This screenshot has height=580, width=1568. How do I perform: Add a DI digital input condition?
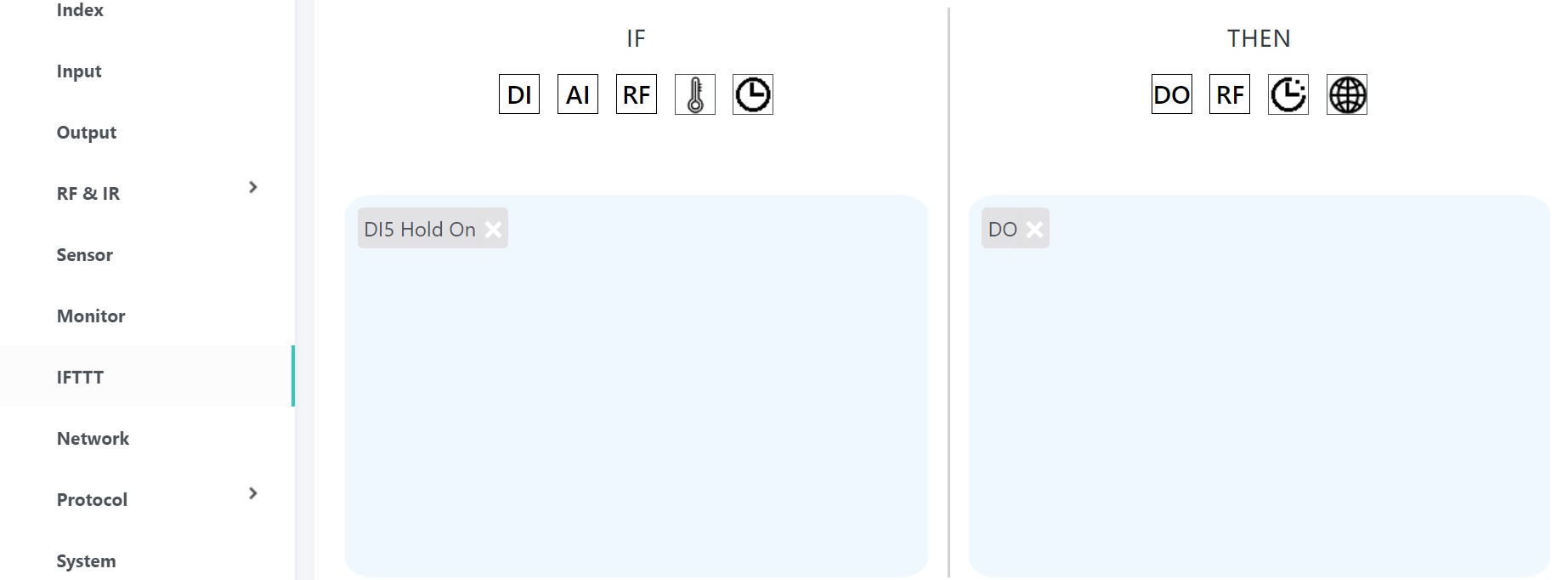518,94
